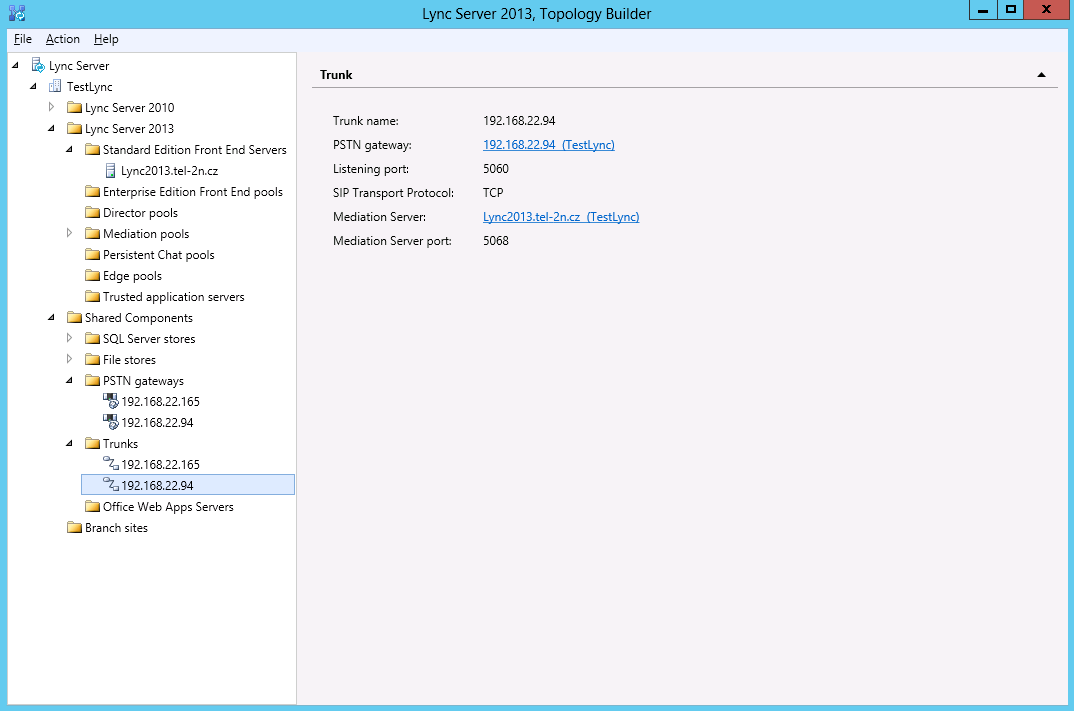Click the trunk 192.168.22.165 icon
Viewport: 1074px width, 711px height.
click(110, 465)
